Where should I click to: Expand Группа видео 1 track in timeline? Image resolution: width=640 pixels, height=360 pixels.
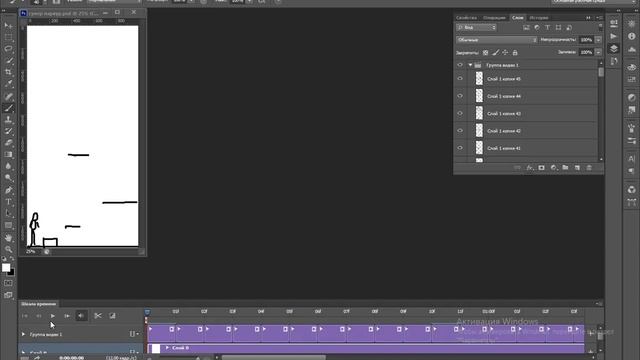(23, 334)
